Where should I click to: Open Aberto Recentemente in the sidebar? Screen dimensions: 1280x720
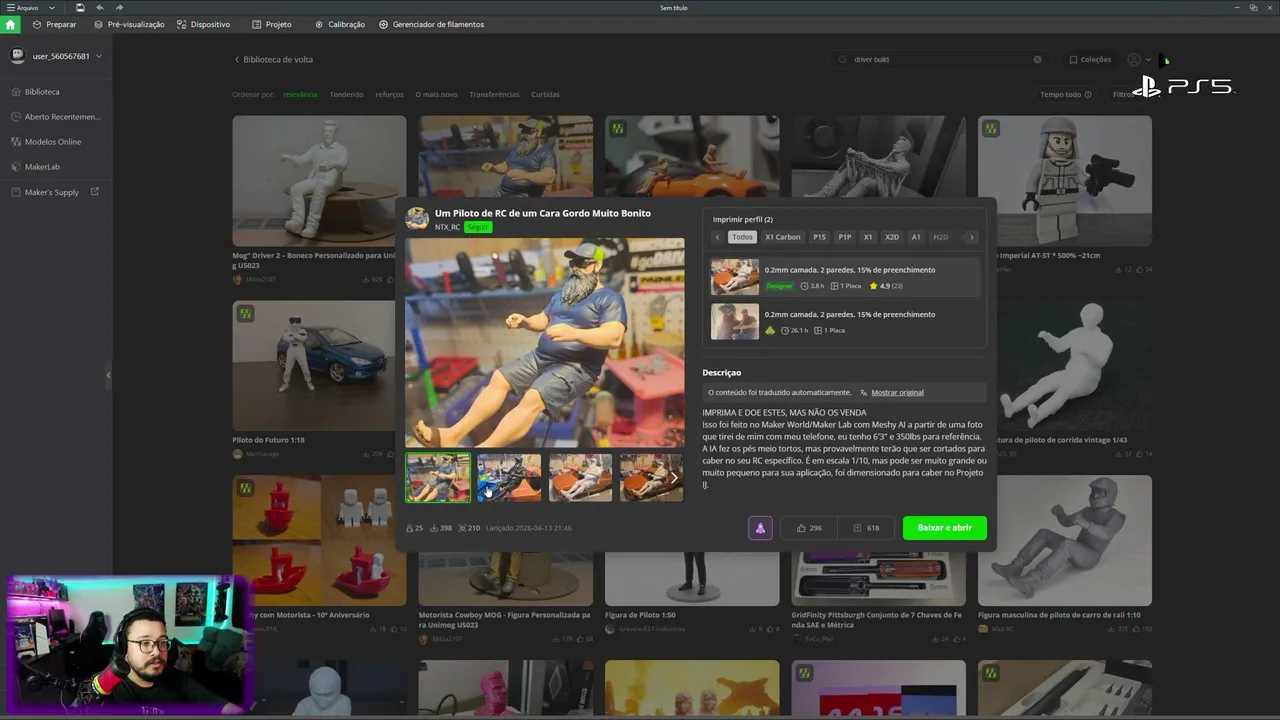point(56,117)
